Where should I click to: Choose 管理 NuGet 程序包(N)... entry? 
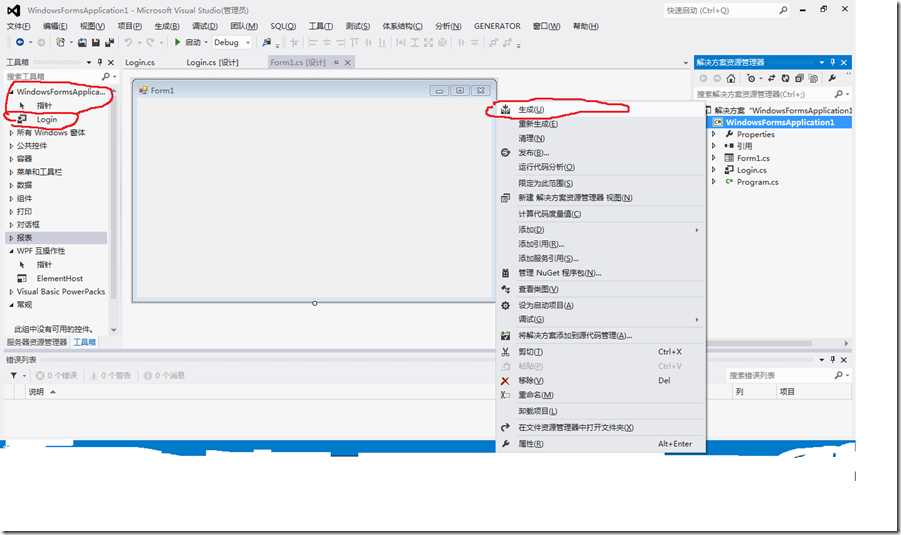600,273
